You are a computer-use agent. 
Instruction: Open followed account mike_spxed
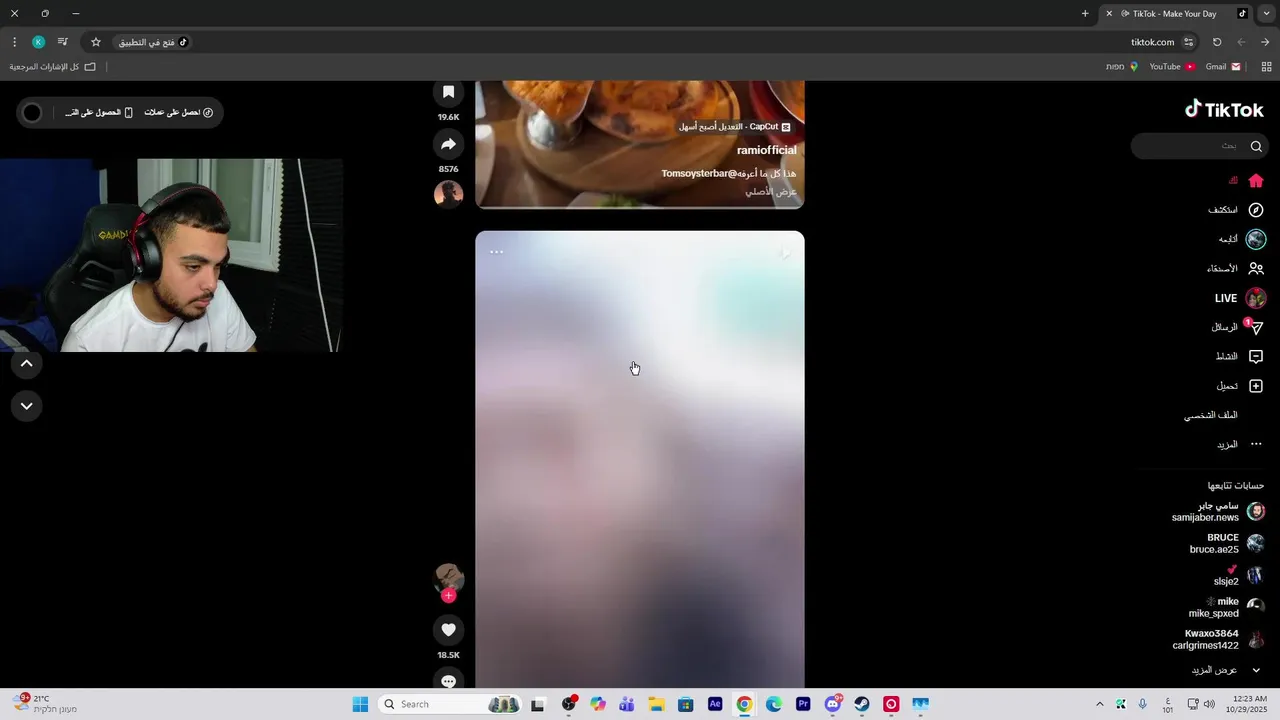(1226, 608)
